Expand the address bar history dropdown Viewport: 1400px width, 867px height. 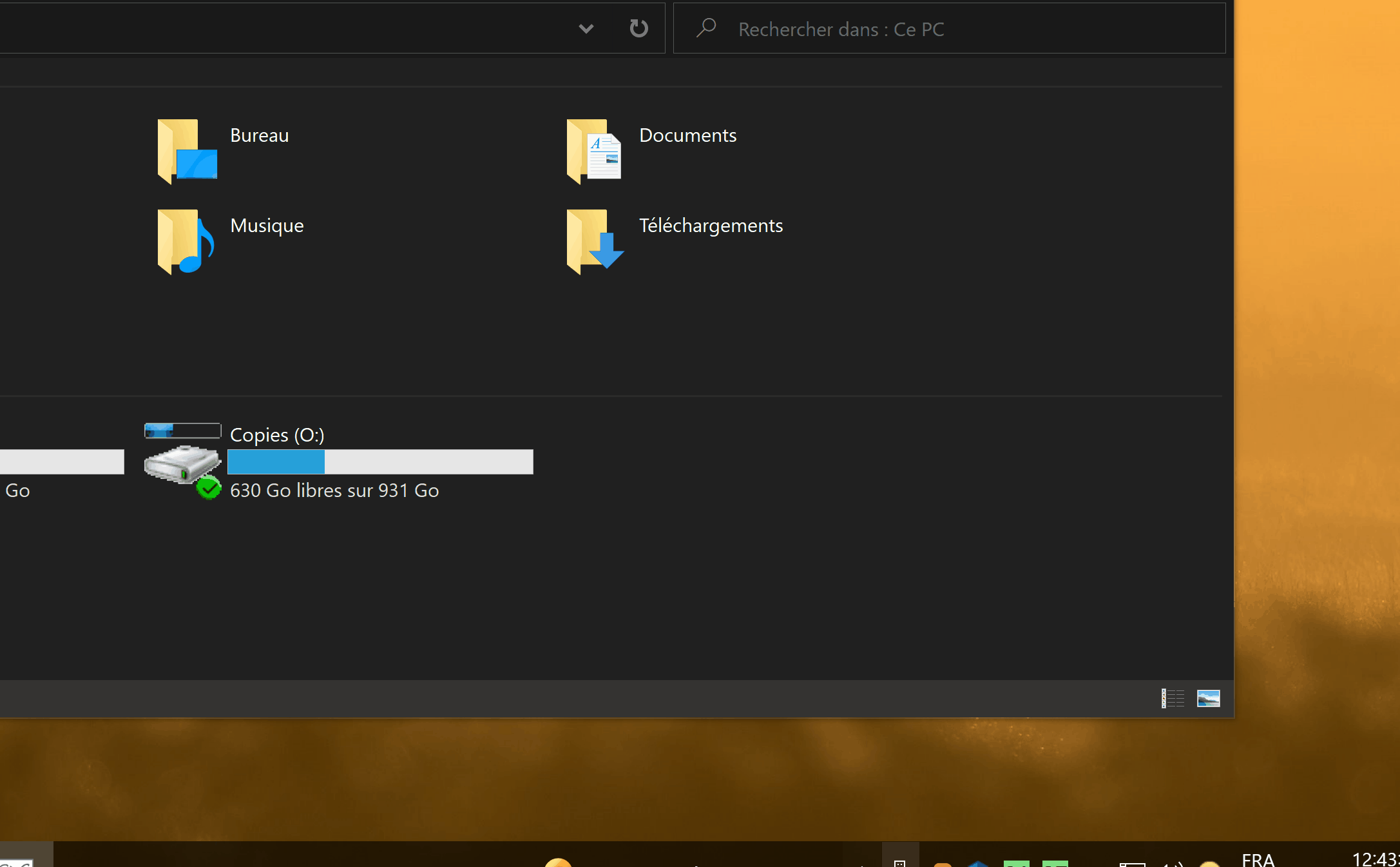[586, 28]
